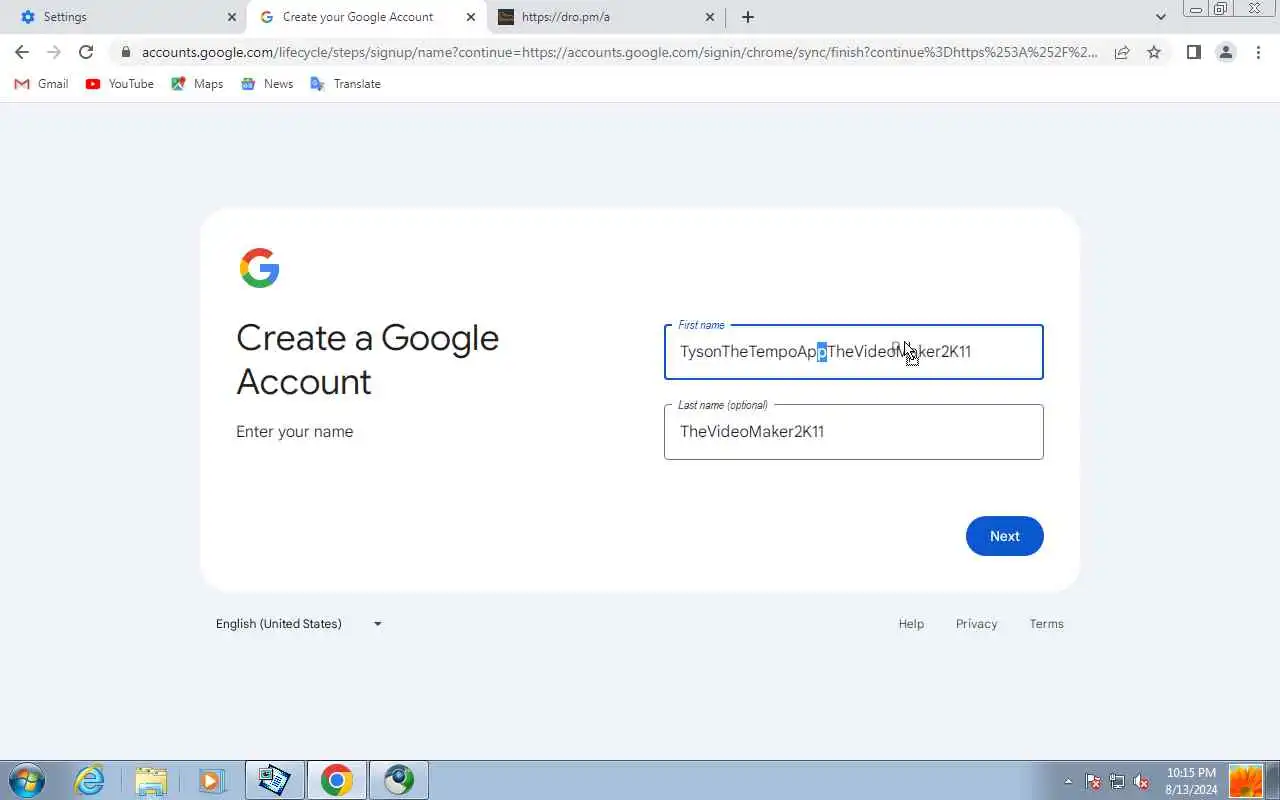
Task: Show hidden system tray icons
Action: [1068, 781]
